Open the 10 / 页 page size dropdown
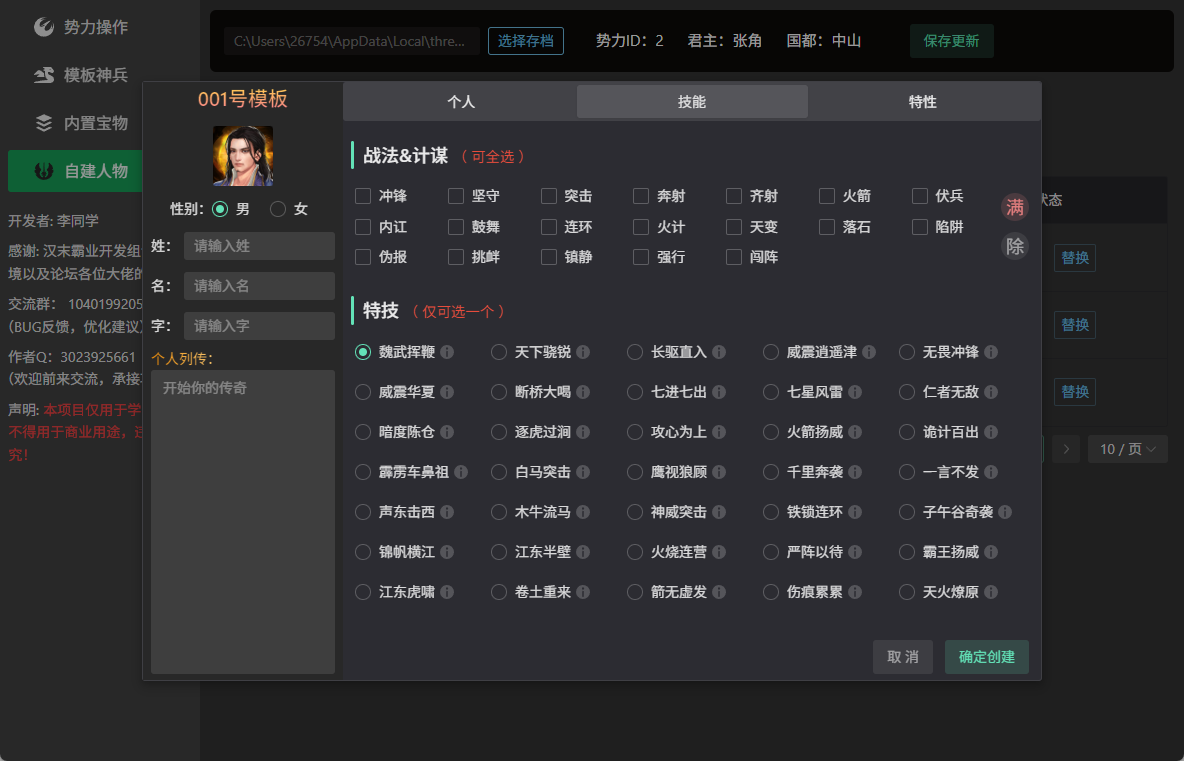1184x761 pixels. (1127, 449)
